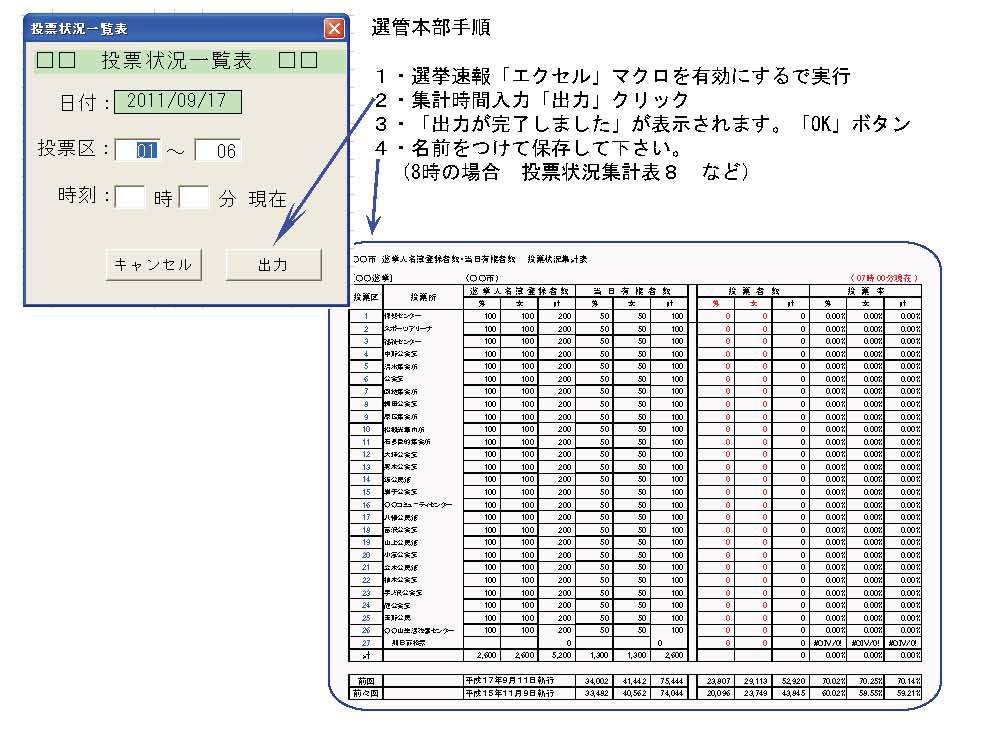Click the empty 時 (hour) input box
The image size is (993, 732).
(x=130, y=198)
